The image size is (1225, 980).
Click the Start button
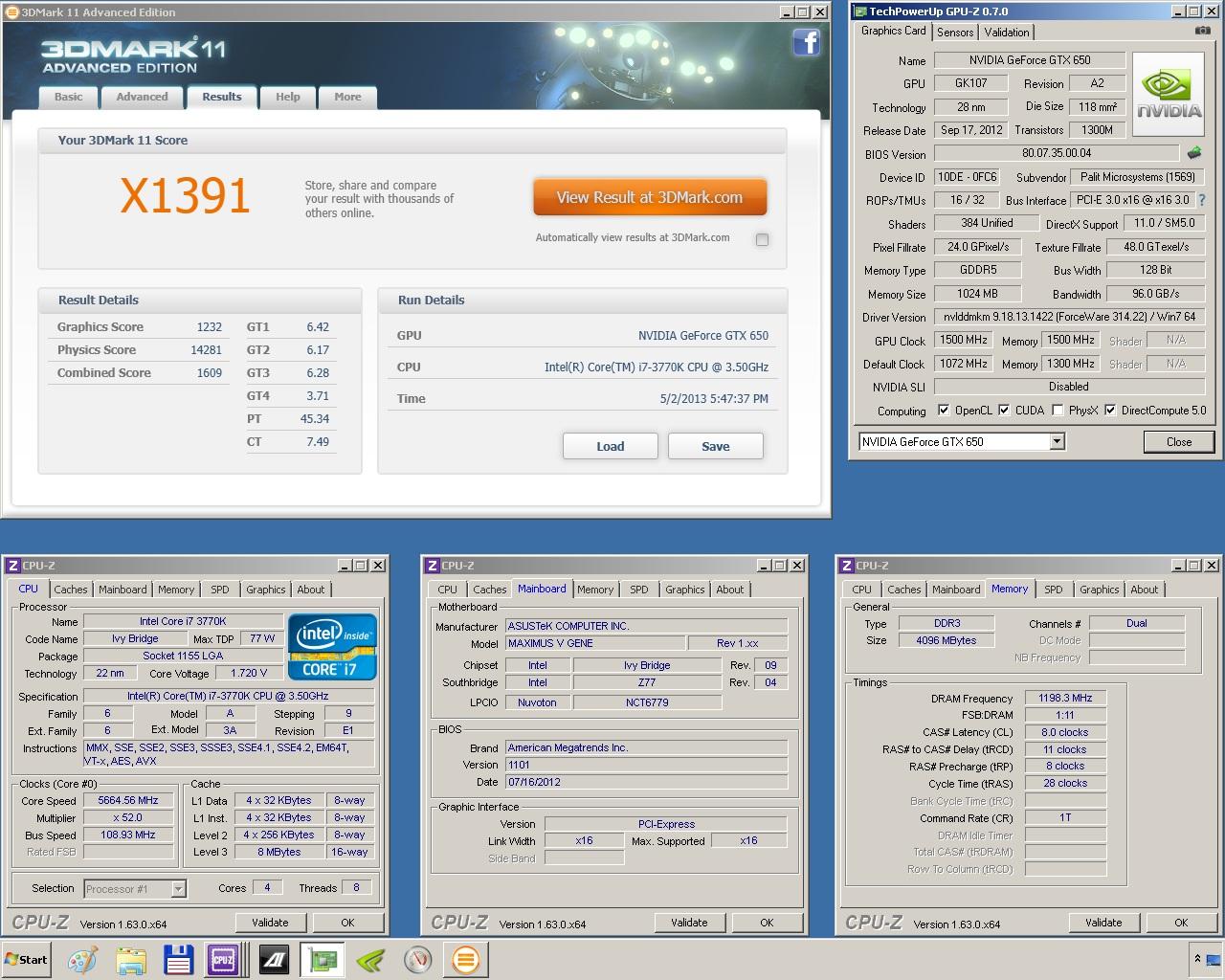click(27, 960)
